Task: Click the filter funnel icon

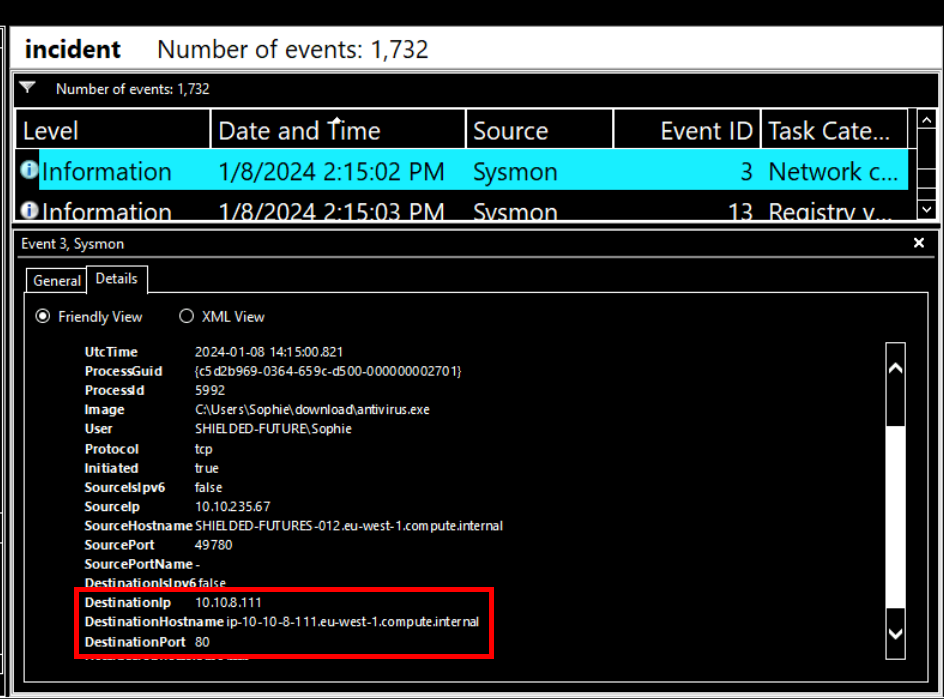Action: 28,88
